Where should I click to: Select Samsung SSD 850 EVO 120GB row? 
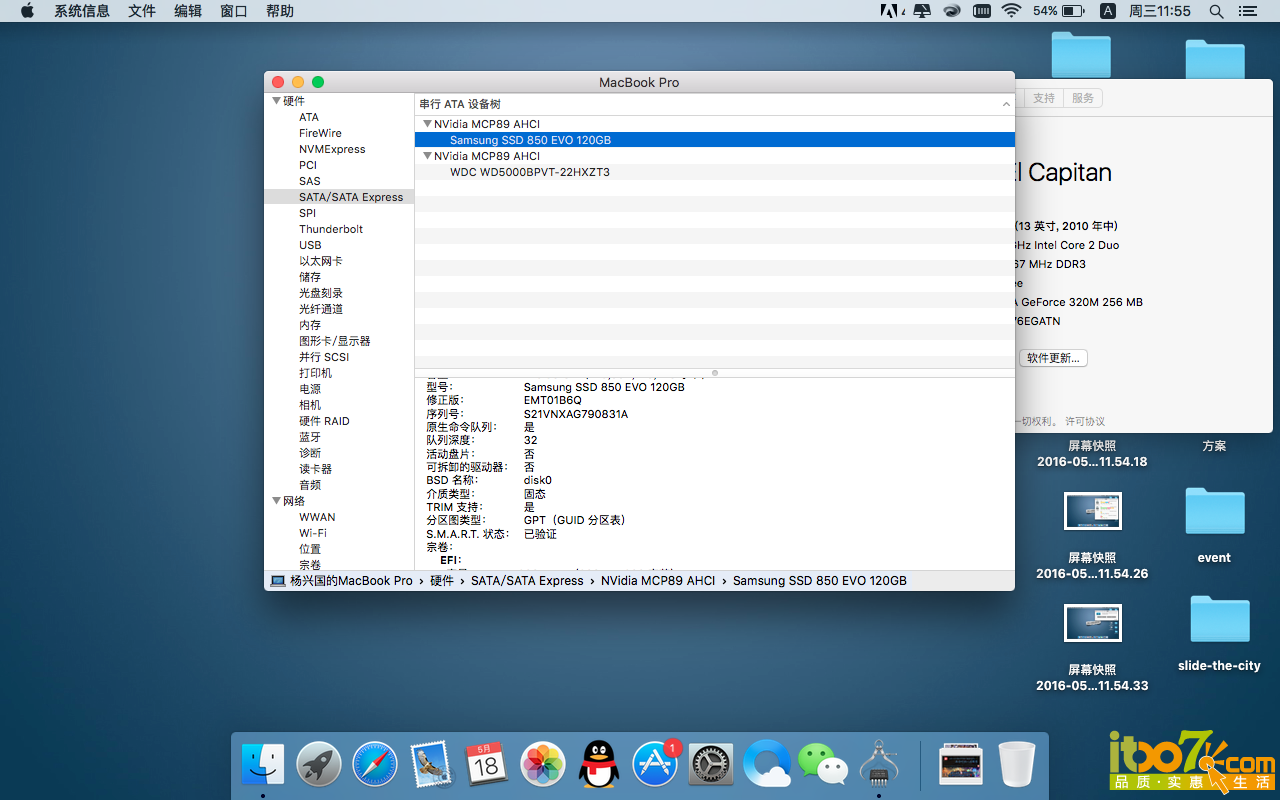pyautogui.click(x=715, y=140)
